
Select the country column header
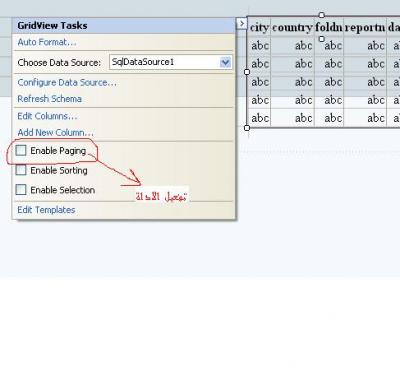292,27
